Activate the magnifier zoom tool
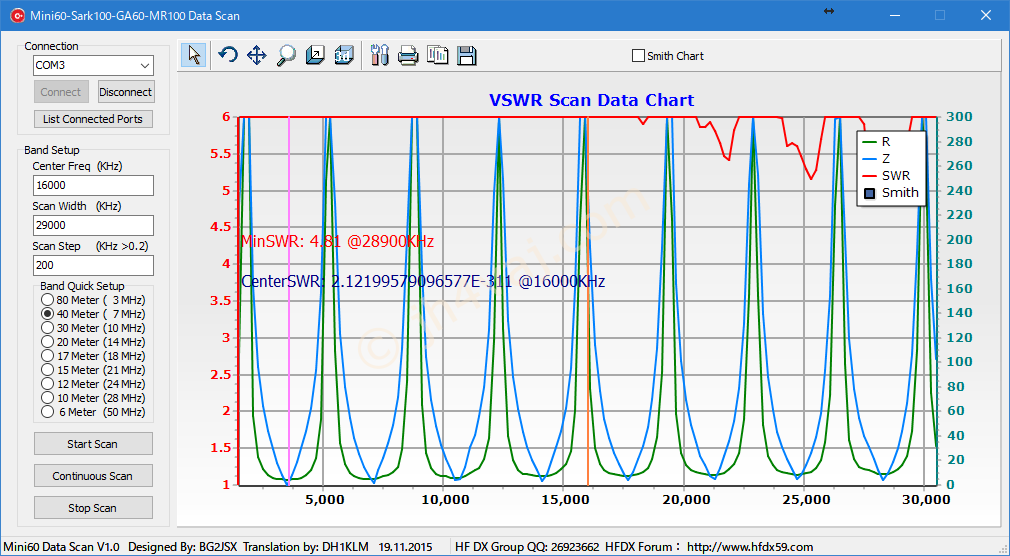The width and height of the screenshot is (1010, 556). click(x=285, y=55)
